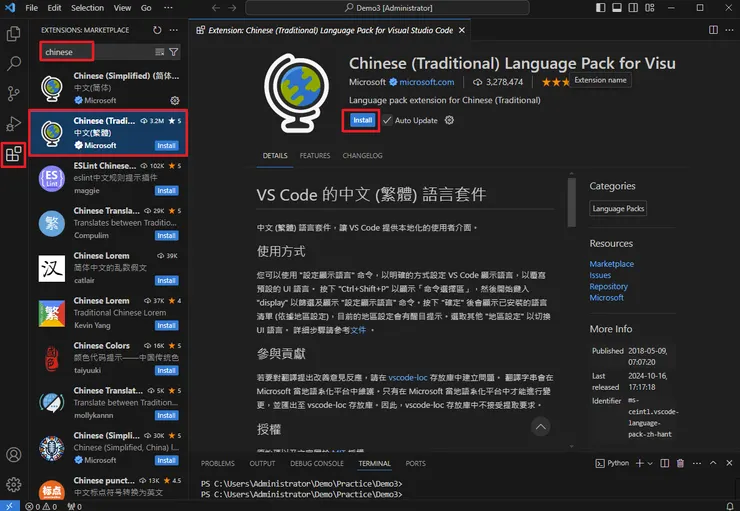
Task: Select Language Packs category tag
Action: pyautogui.click(x=618, y=209)
